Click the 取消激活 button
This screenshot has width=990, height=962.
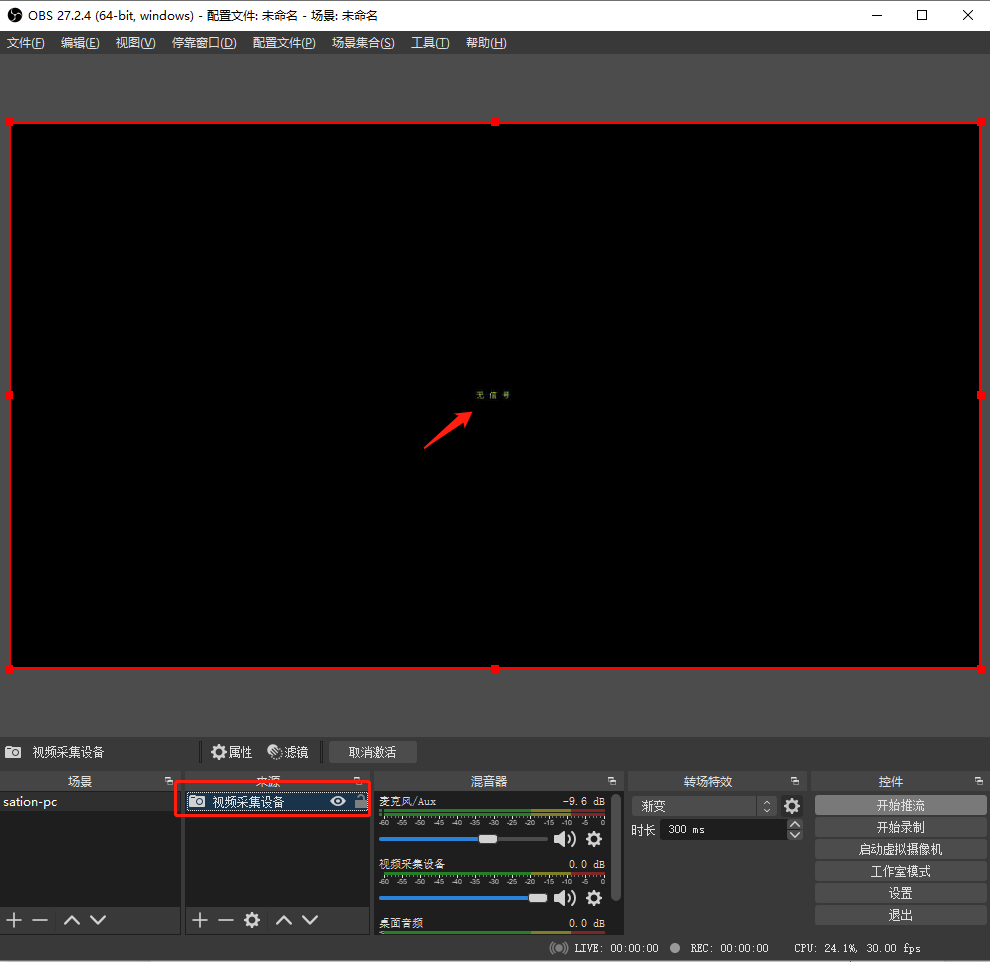pos(372,752)
